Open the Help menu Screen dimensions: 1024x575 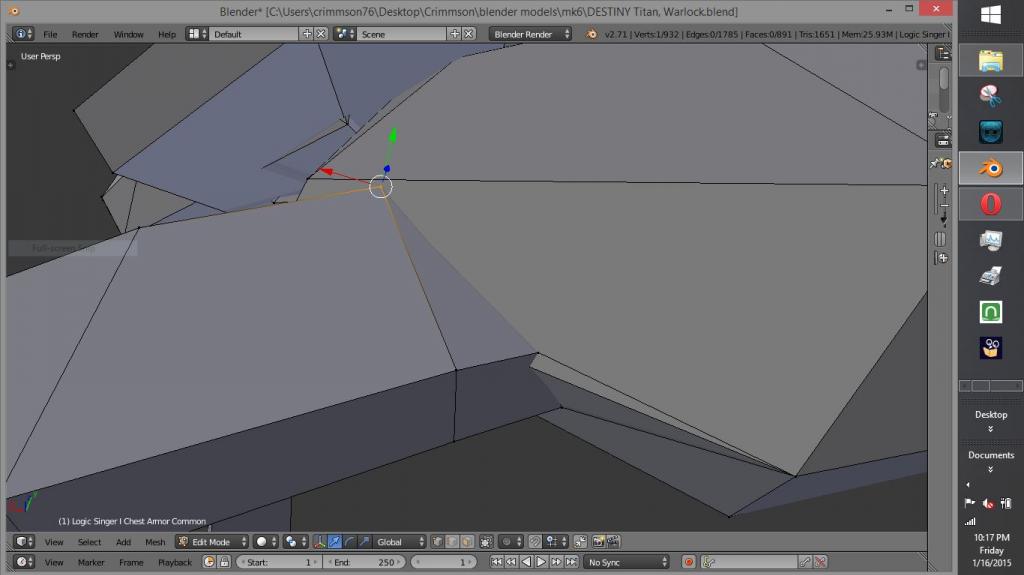167,34
